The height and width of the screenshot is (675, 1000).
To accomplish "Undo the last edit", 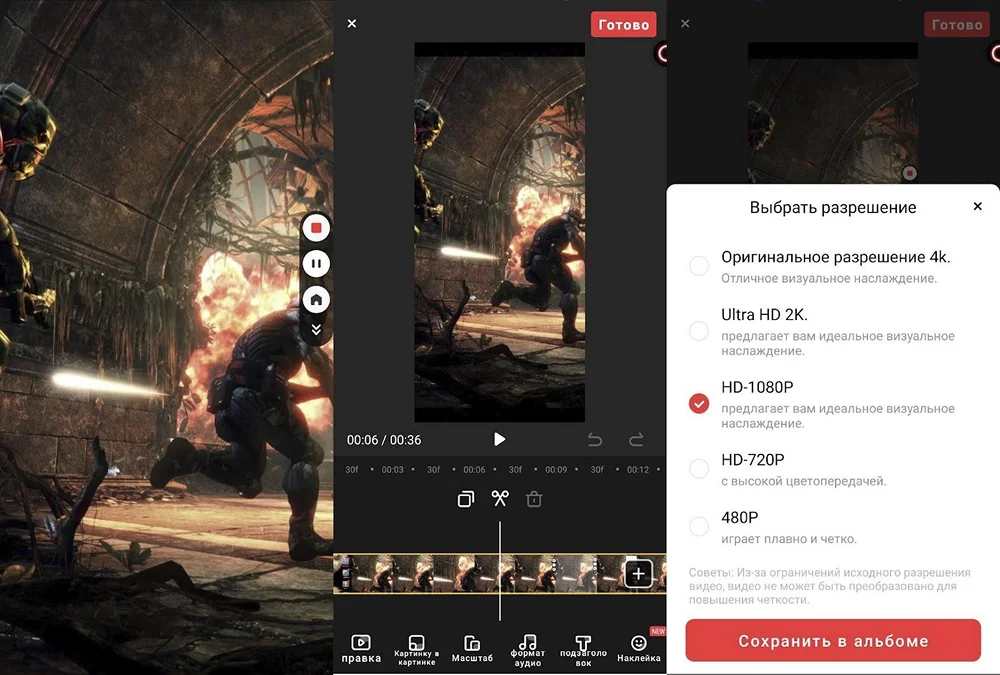I will [x=595, y=439].
